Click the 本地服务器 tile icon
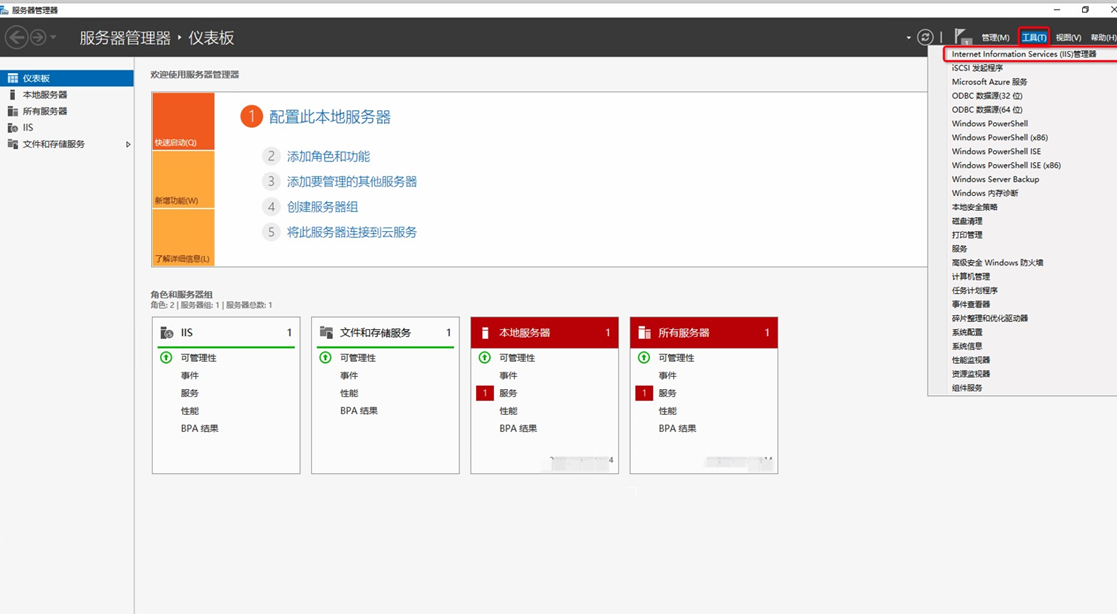Viewport: 1117px width, 614px height. point(485,333)
